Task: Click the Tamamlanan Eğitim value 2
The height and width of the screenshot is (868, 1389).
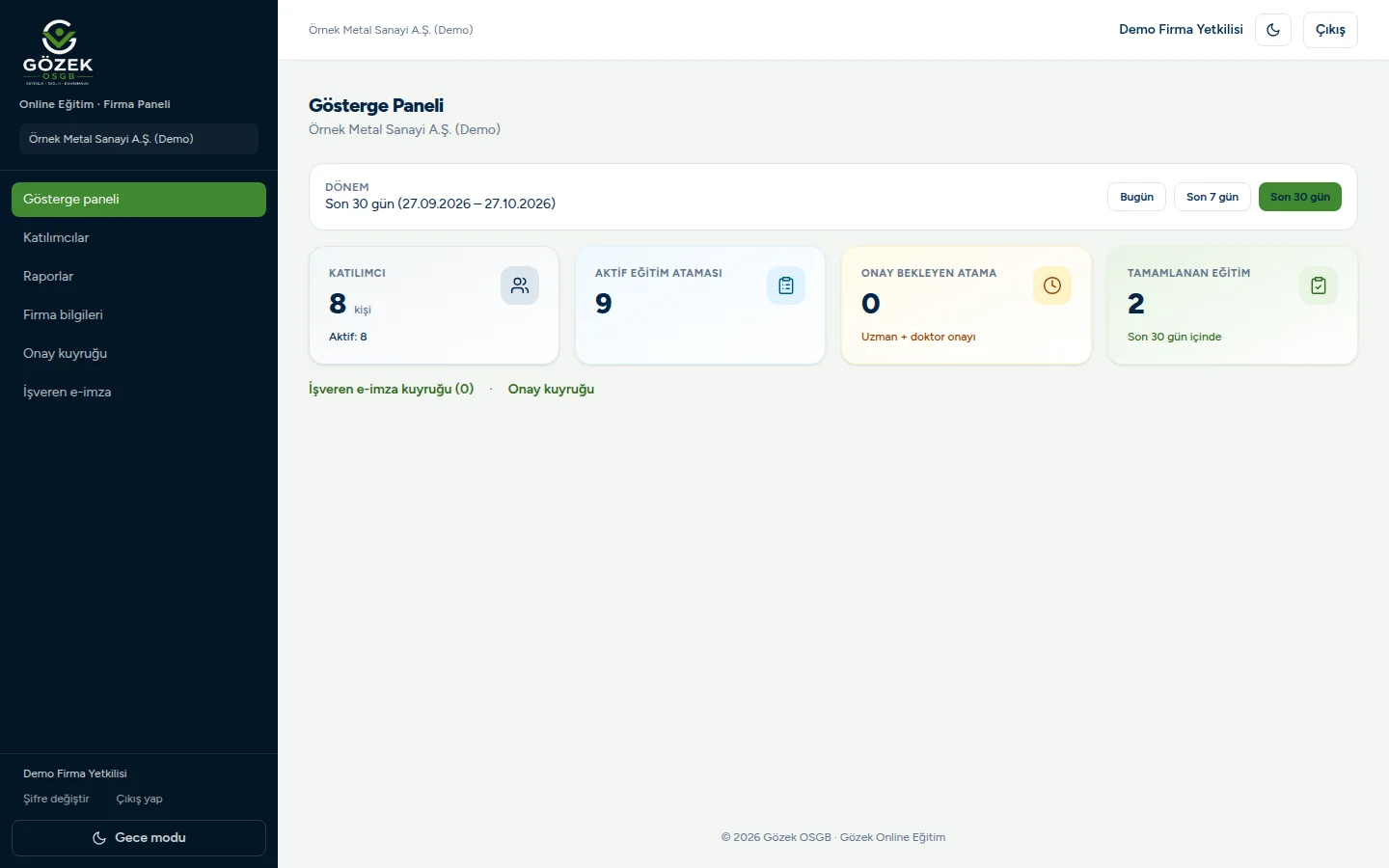Action: pyautogui.click(x=1136, y=304)
